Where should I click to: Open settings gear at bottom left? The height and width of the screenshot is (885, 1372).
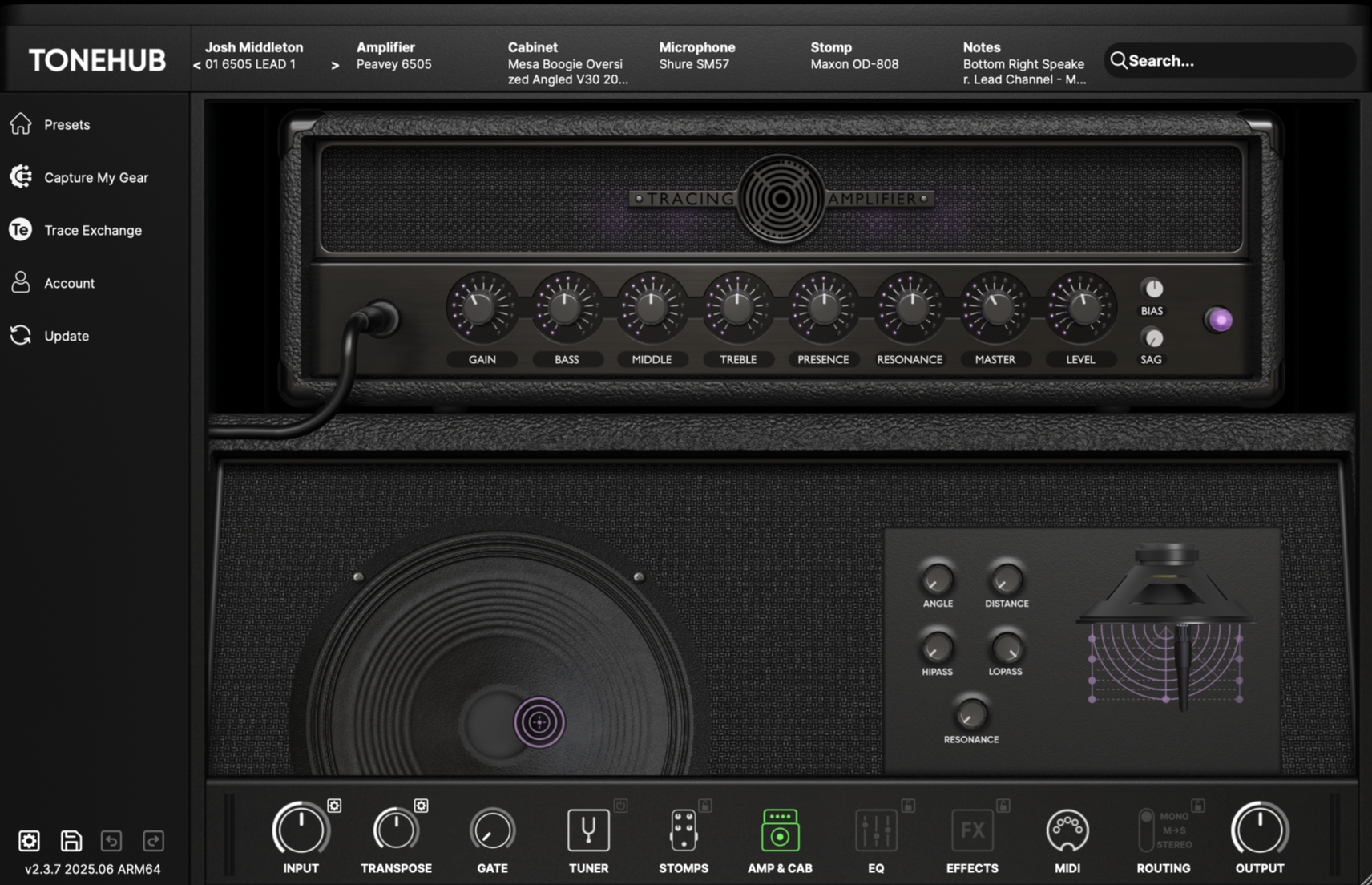coord(29,840)
